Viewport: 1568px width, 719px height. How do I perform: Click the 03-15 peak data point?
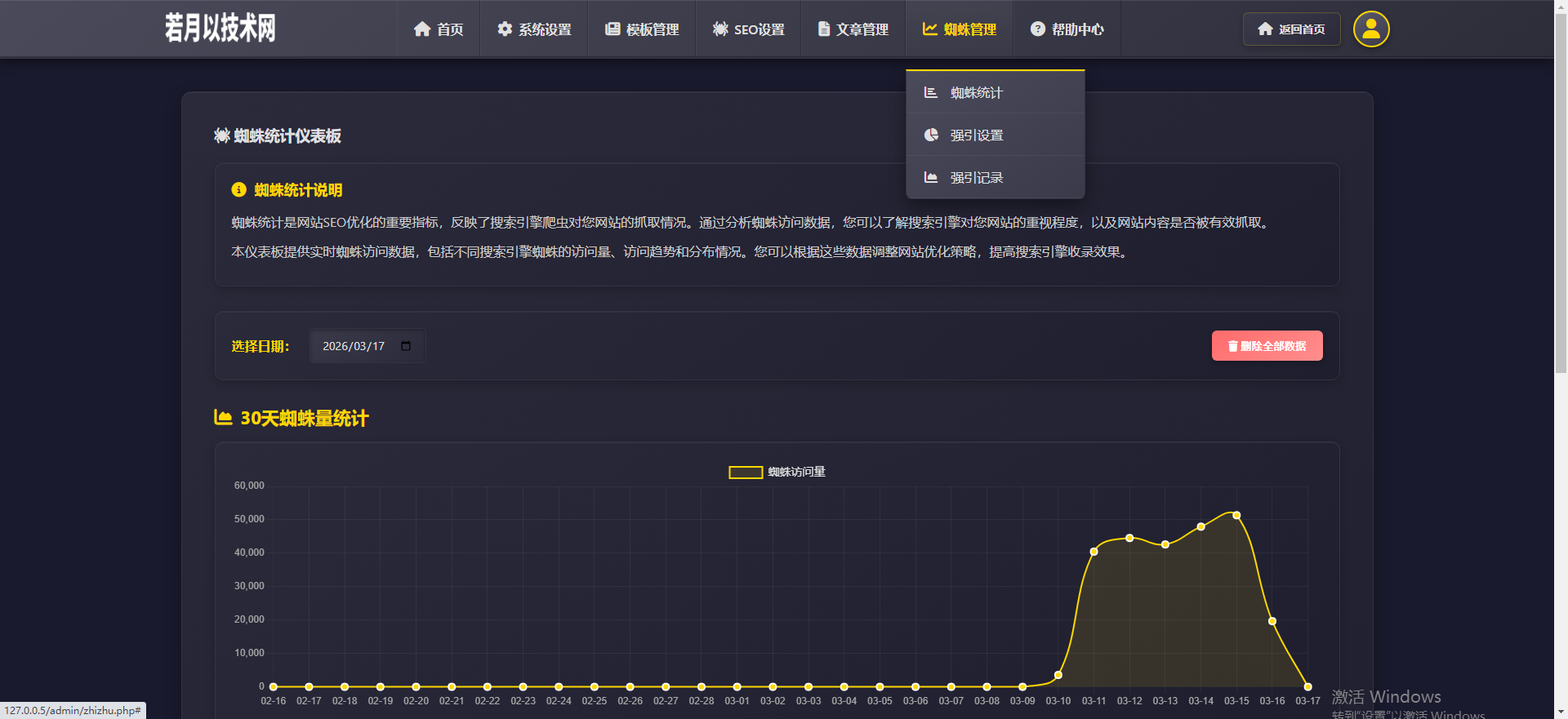click(x=1236, y=515)
